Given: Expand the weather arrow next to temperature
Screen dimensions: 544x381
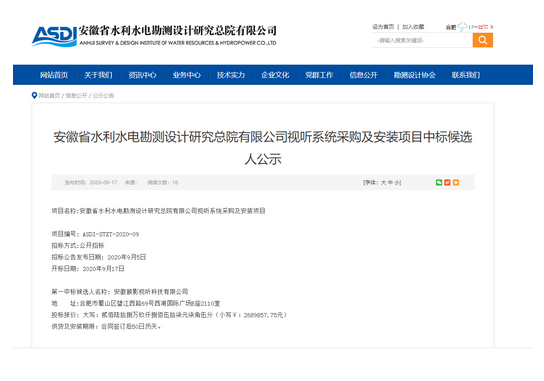Looking at the screenshot, I should click(x=492, y=27).
